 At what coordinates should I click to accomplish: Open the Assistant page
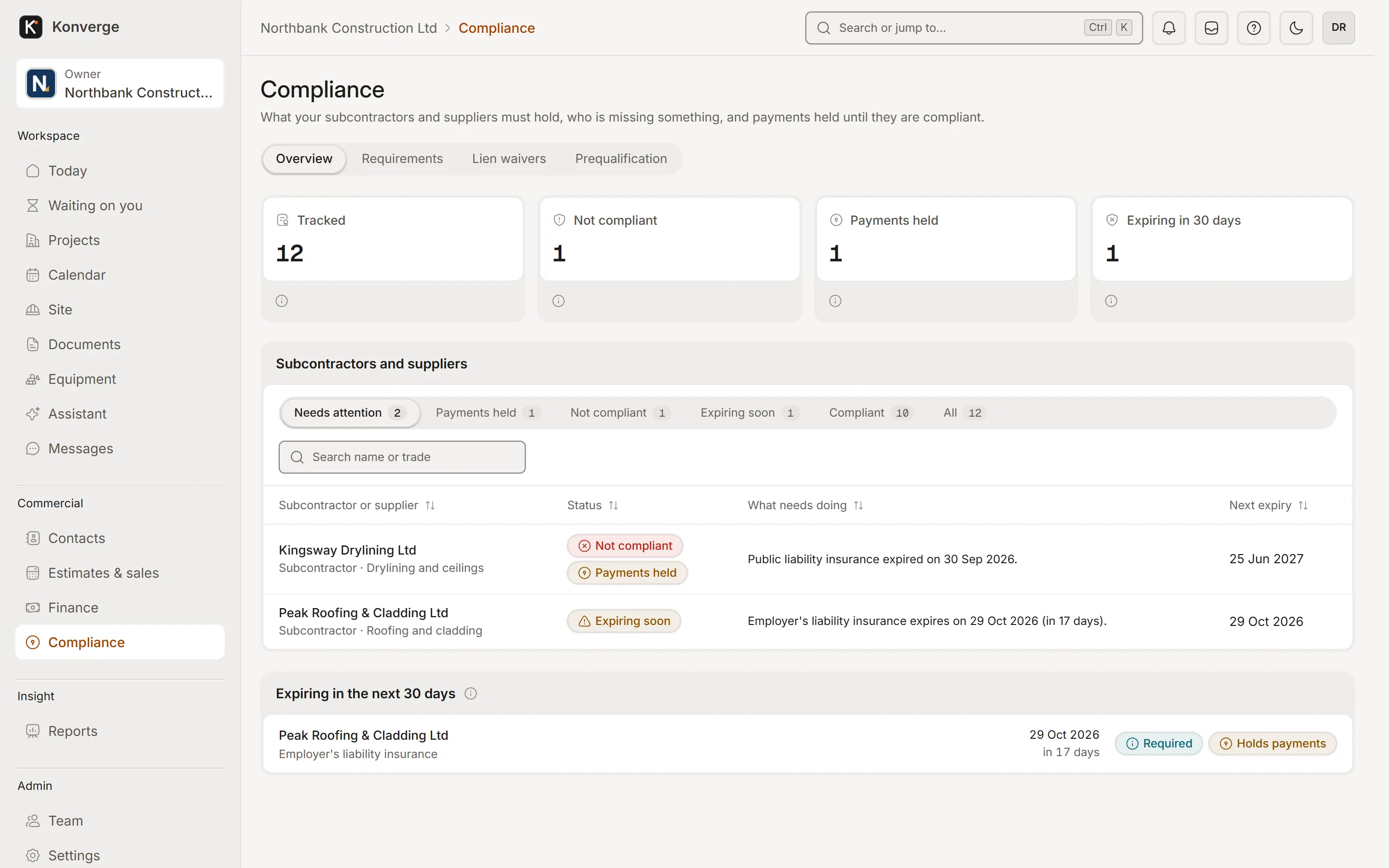tap(120, 414)
